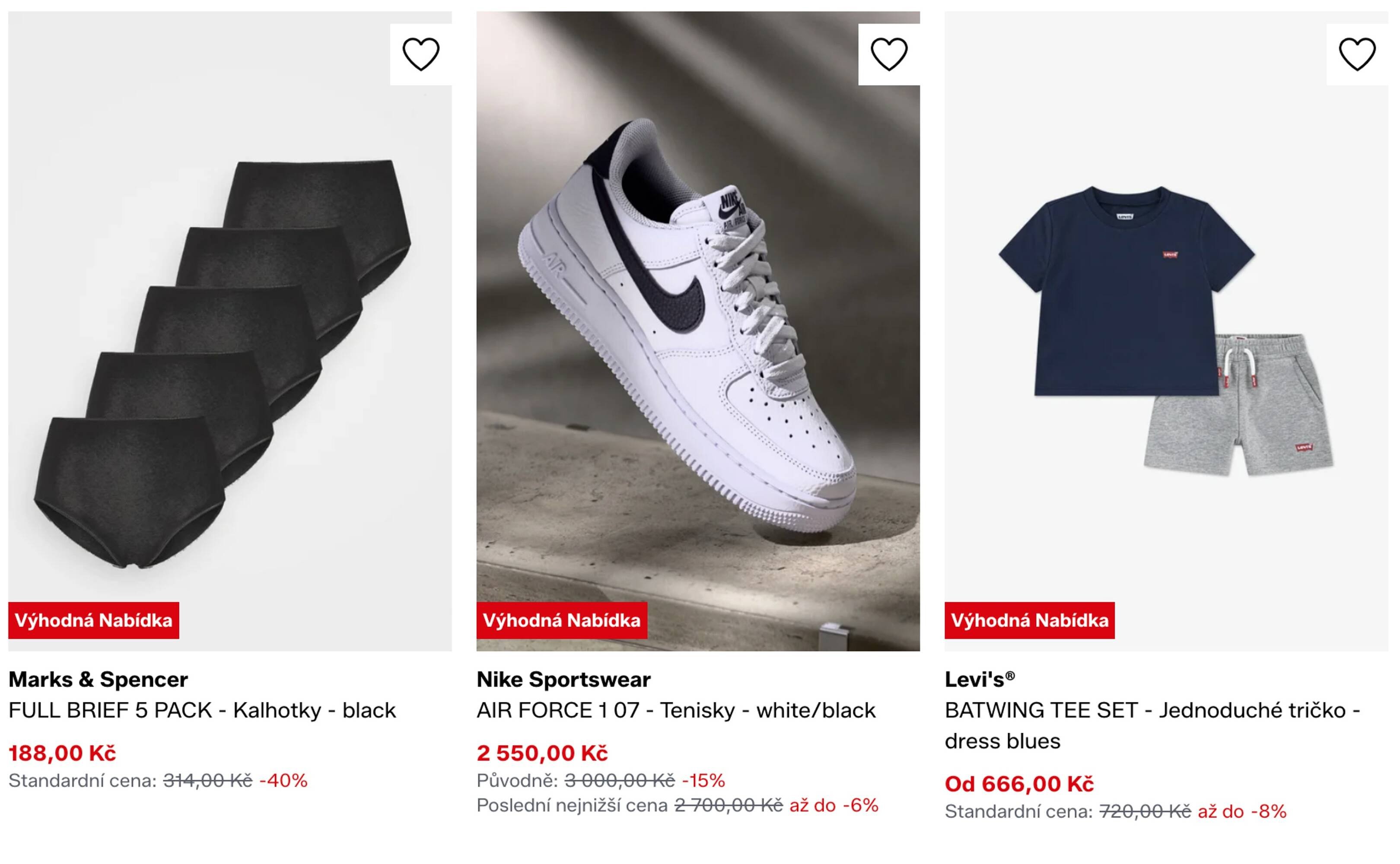1400x864 pixels.
Task: Select the 'Výhodná Nabídka' badge on the Levi's set
Action: click(x=1031, y=619)
